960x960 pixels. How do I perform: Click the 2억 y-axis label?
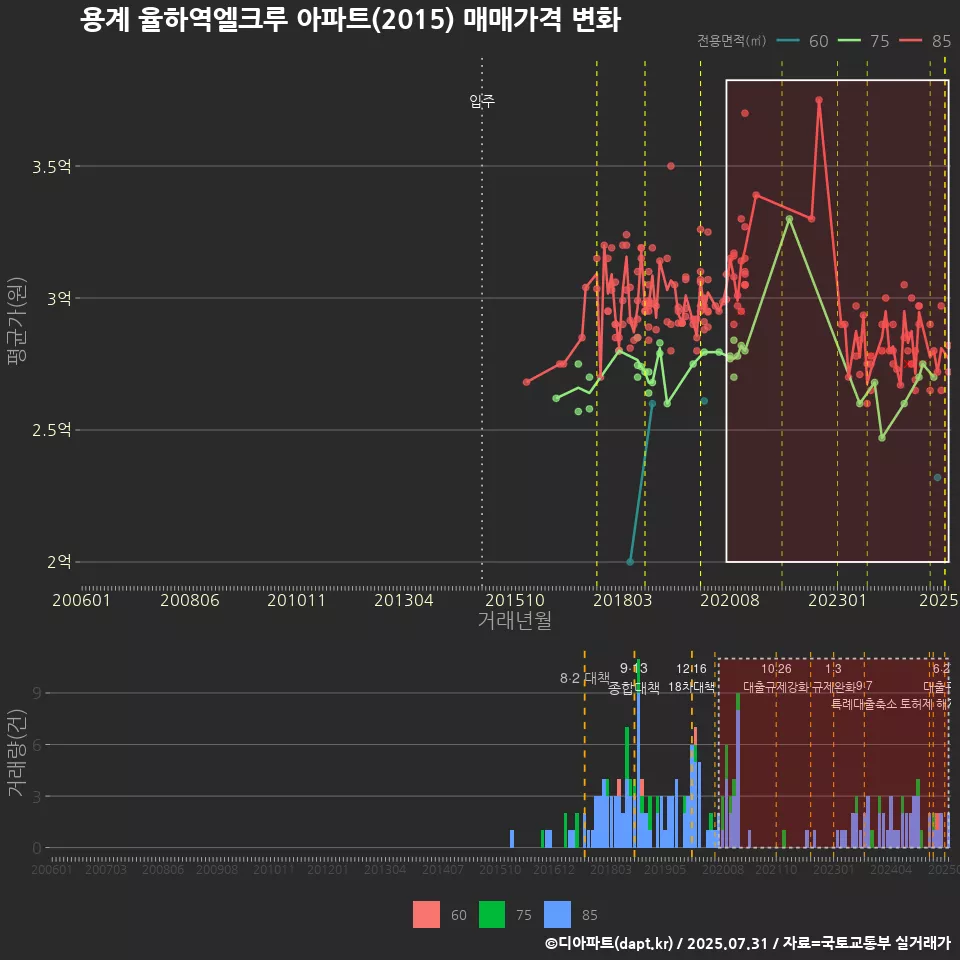pos(59,562)
